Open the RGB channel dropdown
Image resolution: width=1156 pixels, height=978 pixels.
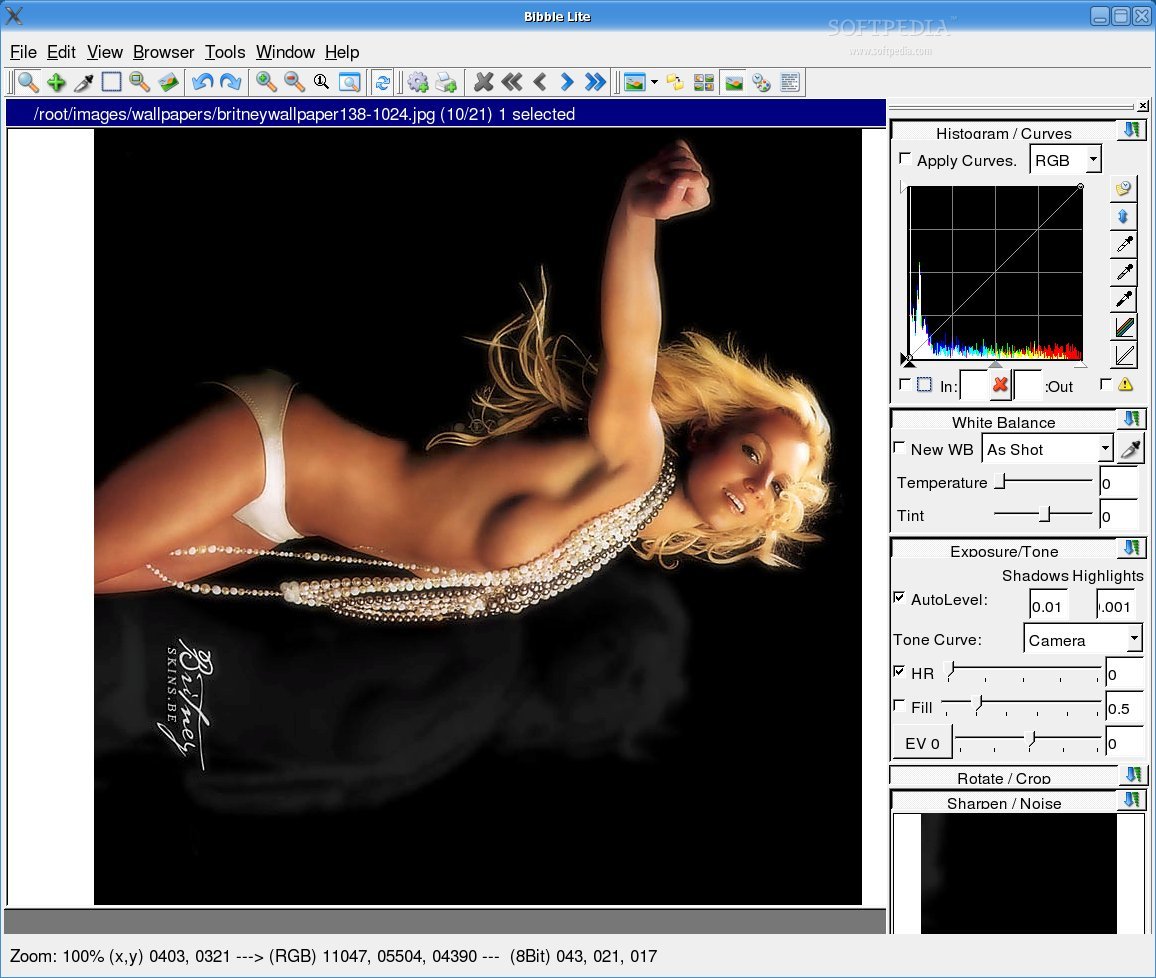[x=1065, y=160]
